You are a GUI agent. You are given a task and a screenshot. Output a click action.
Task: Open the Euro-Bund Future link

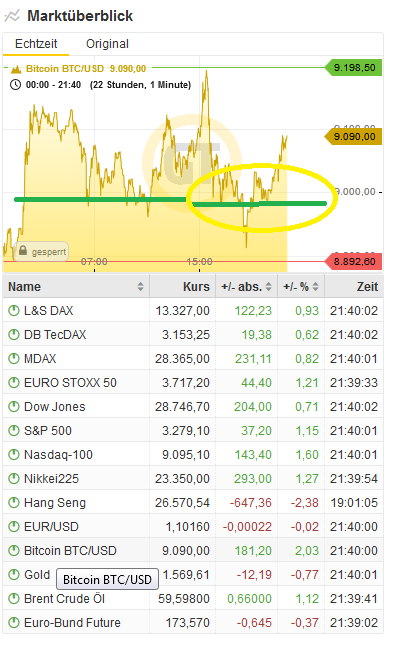(72, 623)
